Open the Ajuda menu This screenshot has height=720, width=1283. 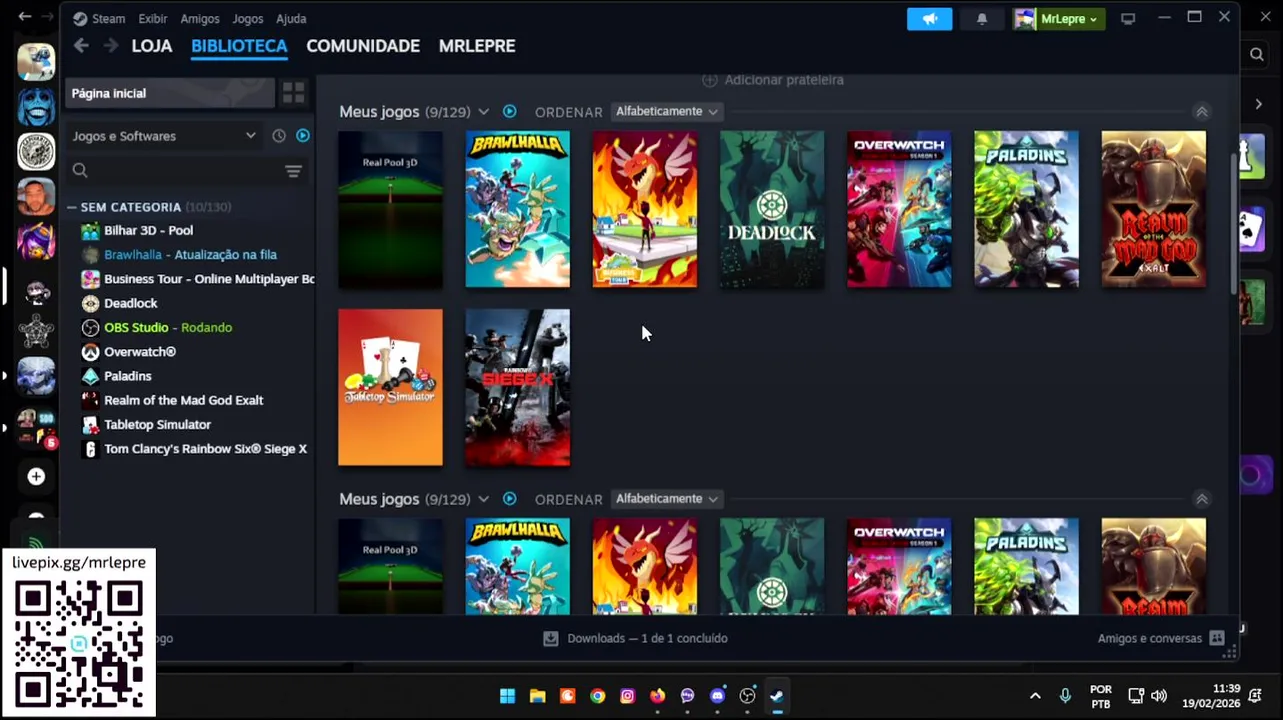[291, 19]
